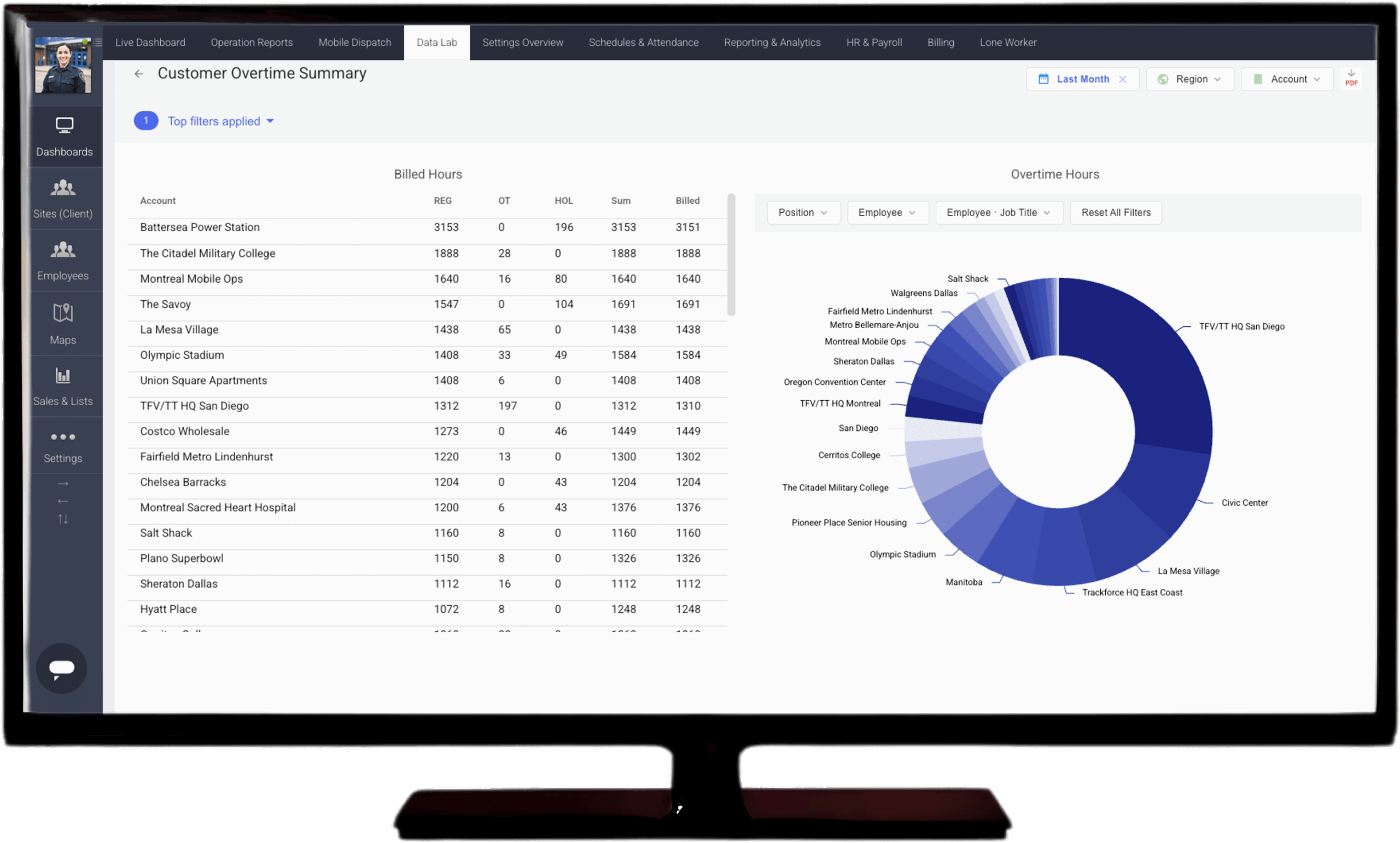Sort table by REG column header
The width and height of the screenshot is (1400, 843).
point(442,201)
